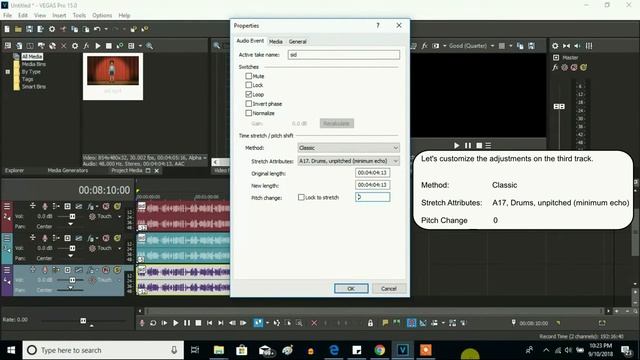This screenshot has width=640, height=360.
Task: Open the Stretch Attributes dropdown
Action: point(349,161)
